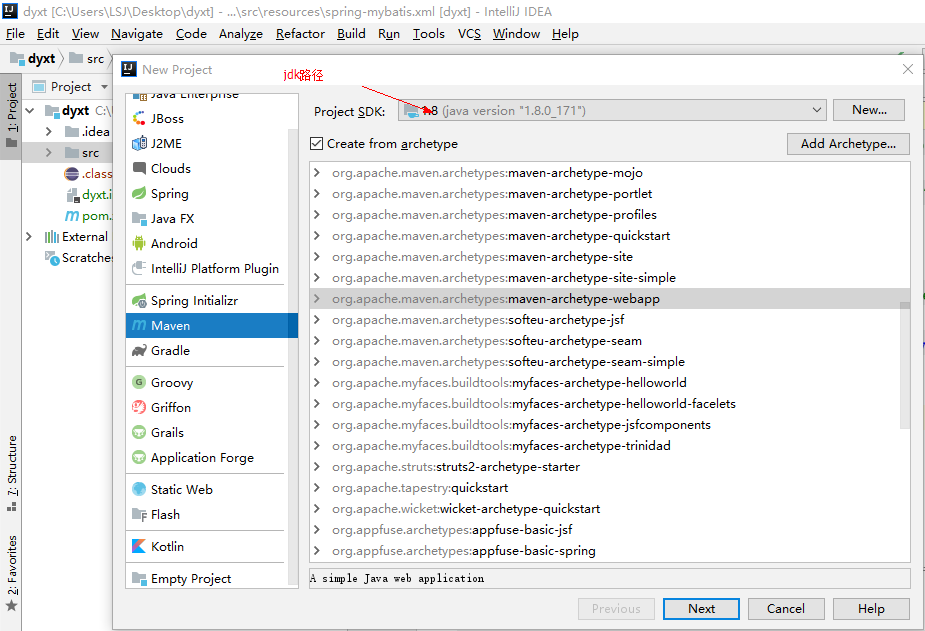
Task: Open the Tools menu
Action: [428, 34]
